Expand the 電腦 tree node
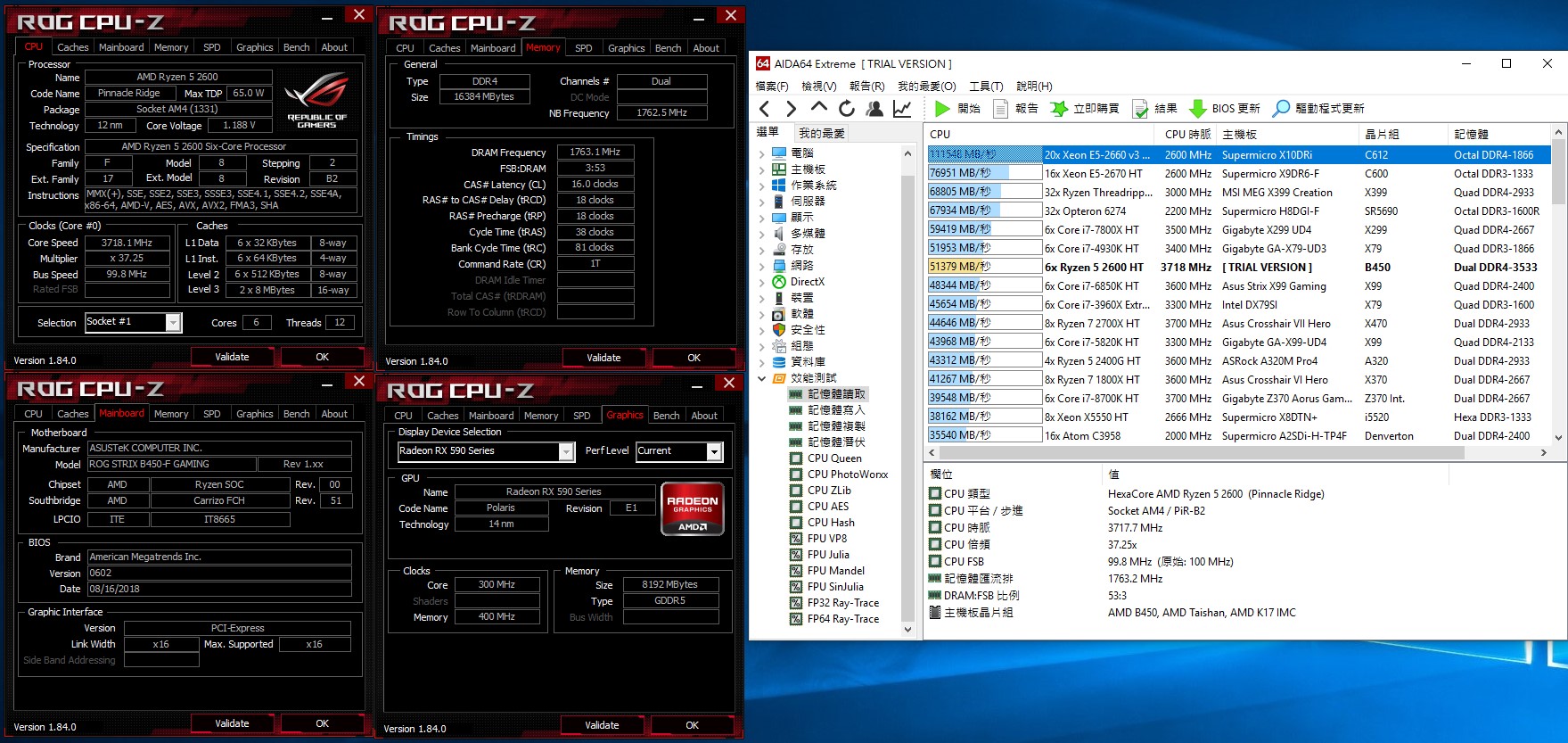This screenshot has width=1568, height=743. (761, 153)
